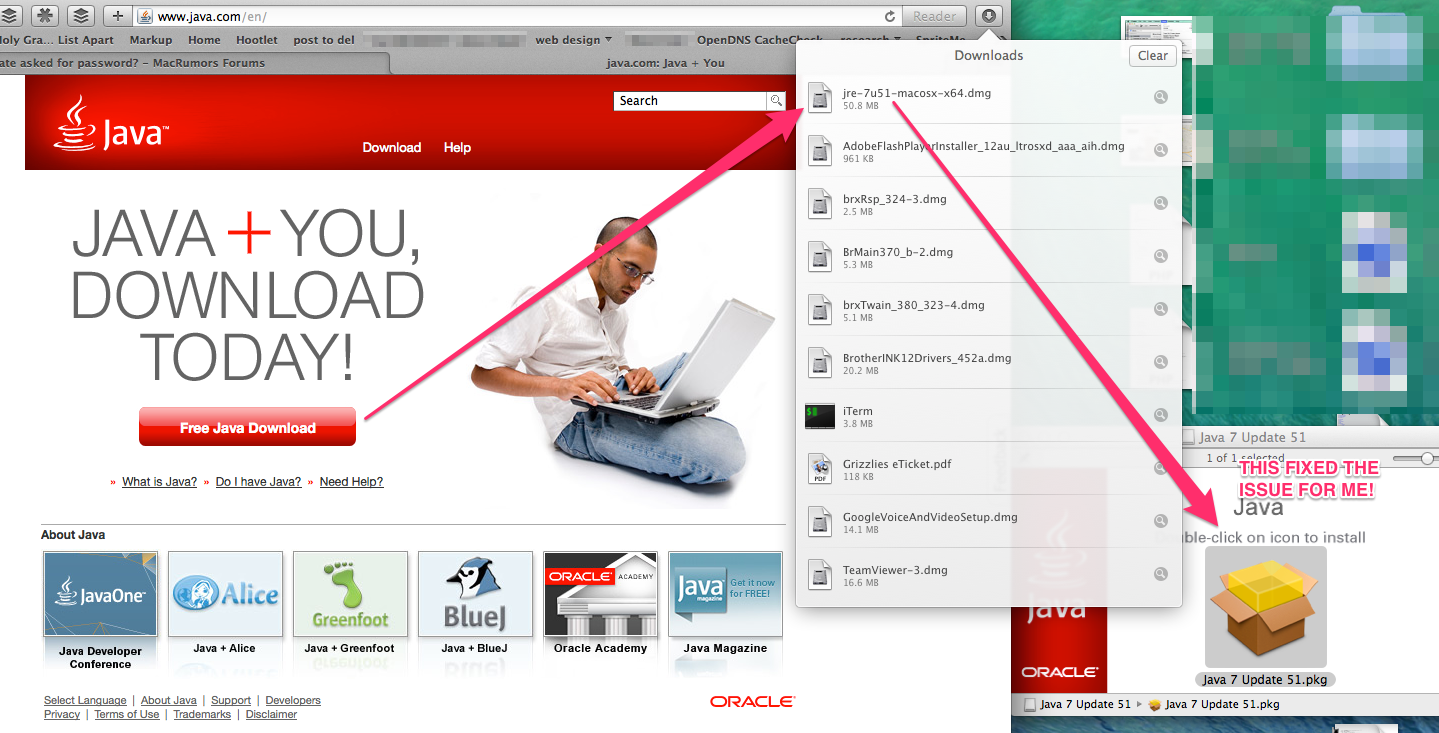Click the BrotherINK12Drivers_452a.dmg file name
The height and width of the screenshot is (733, 1439).
(x=927, y=358)
